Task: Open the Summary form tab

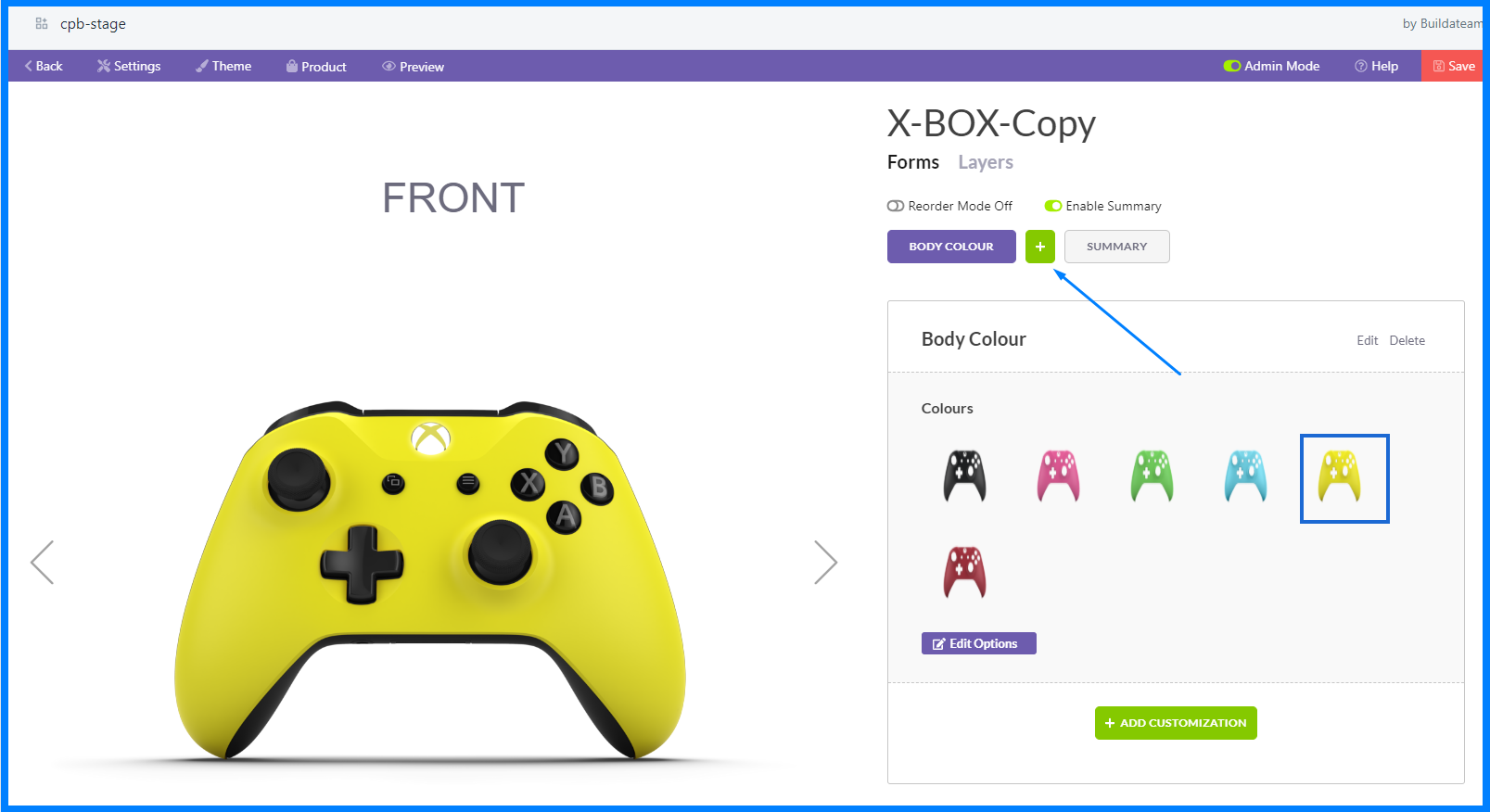Action: click(1116, 247)
